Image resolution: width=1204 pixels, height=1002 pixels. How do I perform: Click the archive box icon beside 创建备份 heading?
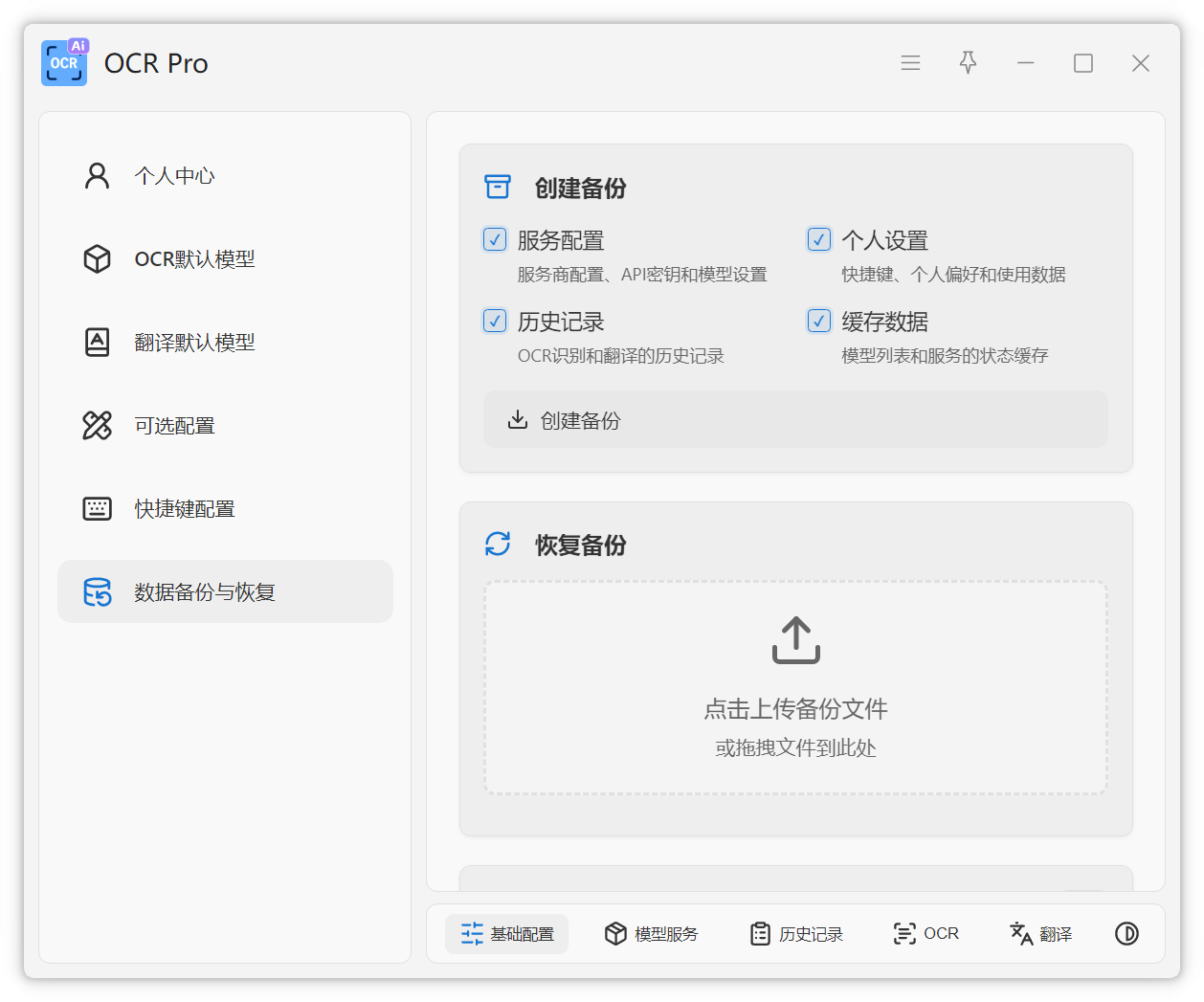pyautogui.click(x=498, y=188)
